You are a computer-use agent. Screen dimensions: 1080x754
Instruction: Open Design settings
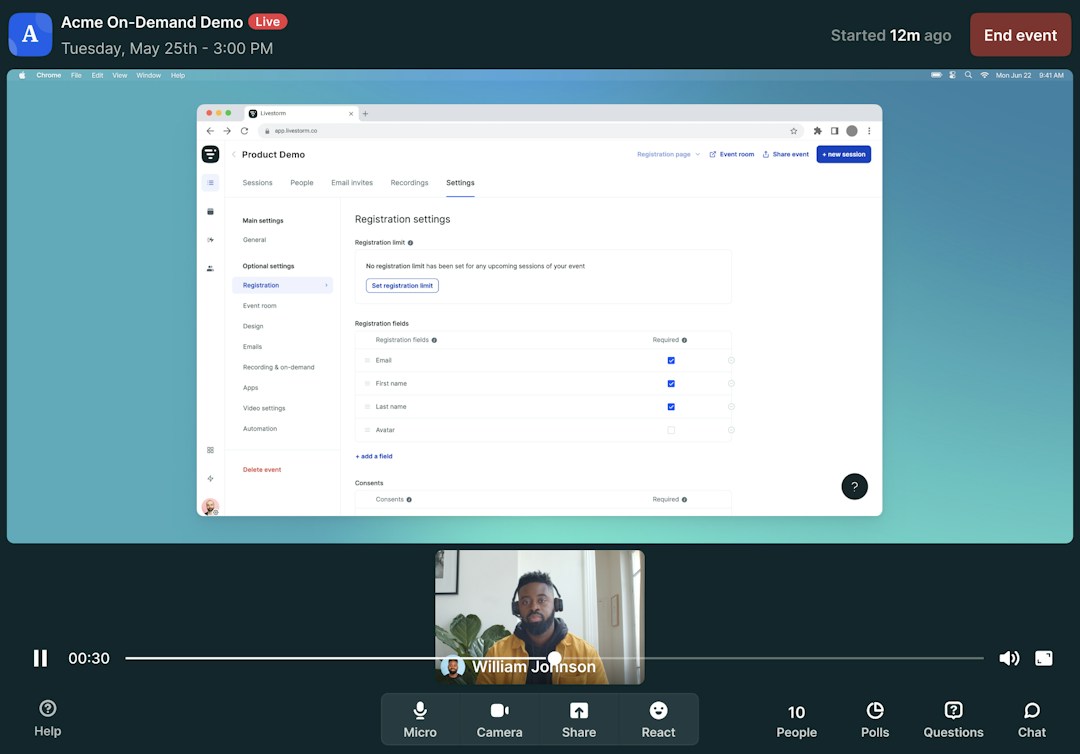[x=253, y=326]
